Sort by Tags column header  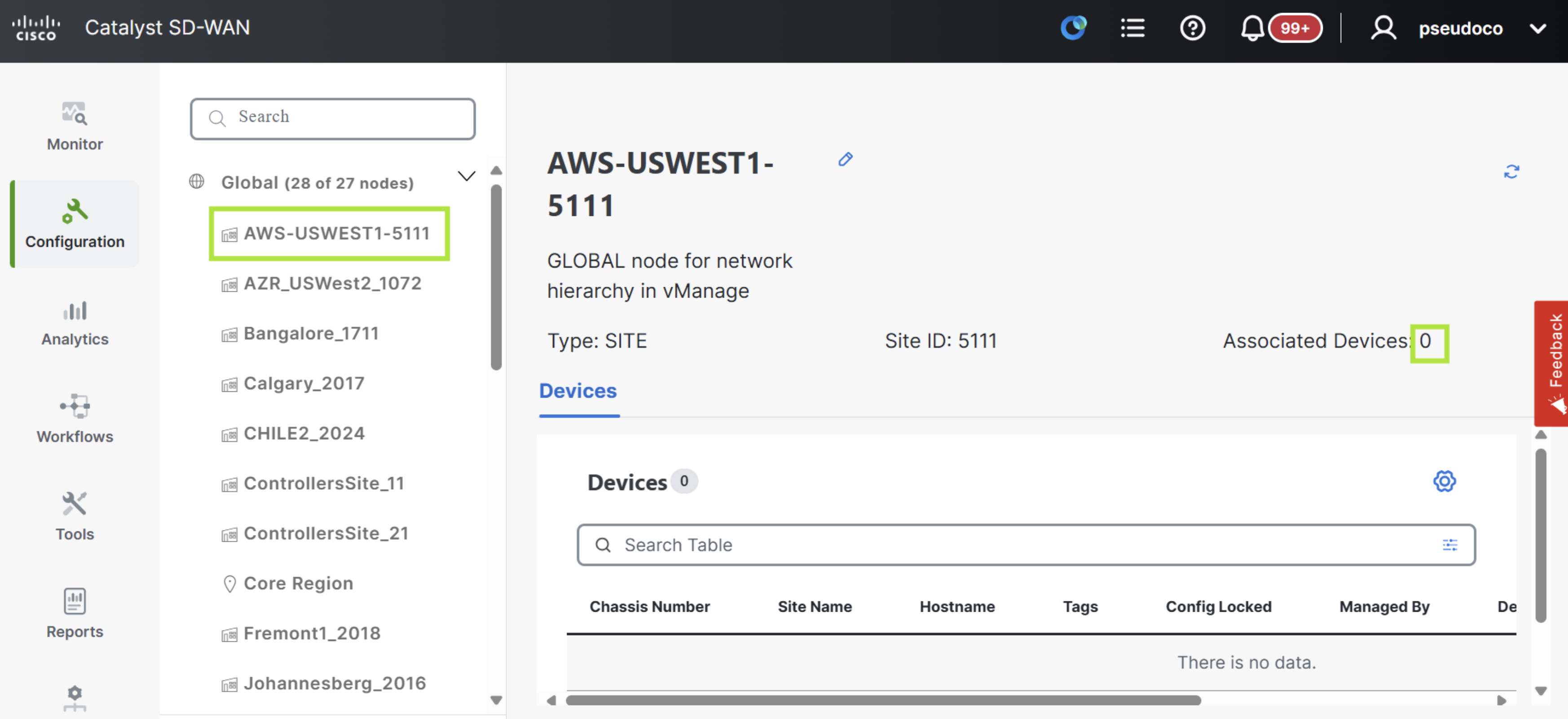point(1080,606)
